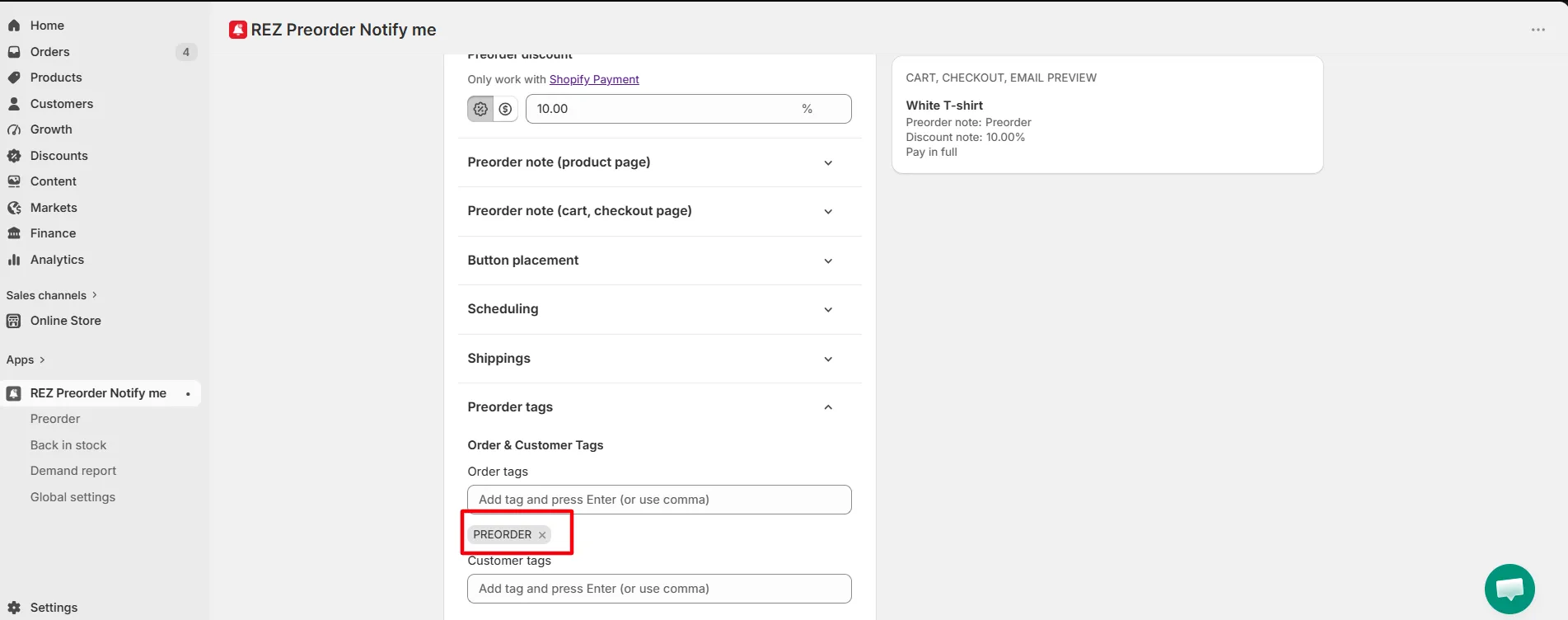
Task: Click the Finance bank icon
Action: tap(14, 233)
